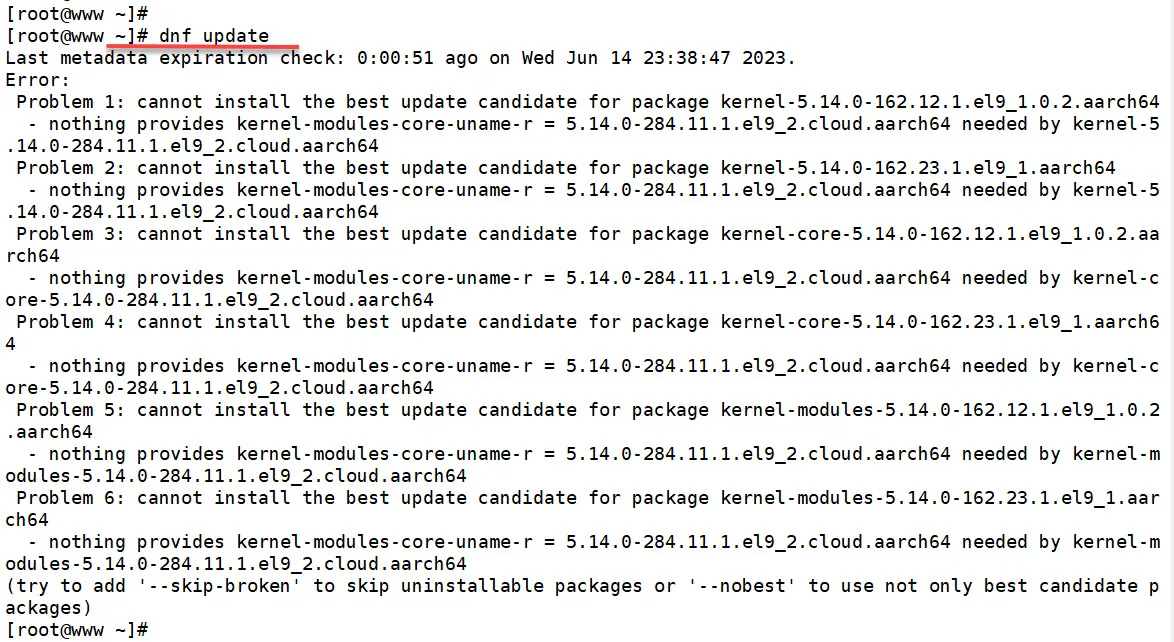The width and height of the screenshot is (1174, 642).
Task: Click the "Problem 5:" label
Action: tap(70, 410)
